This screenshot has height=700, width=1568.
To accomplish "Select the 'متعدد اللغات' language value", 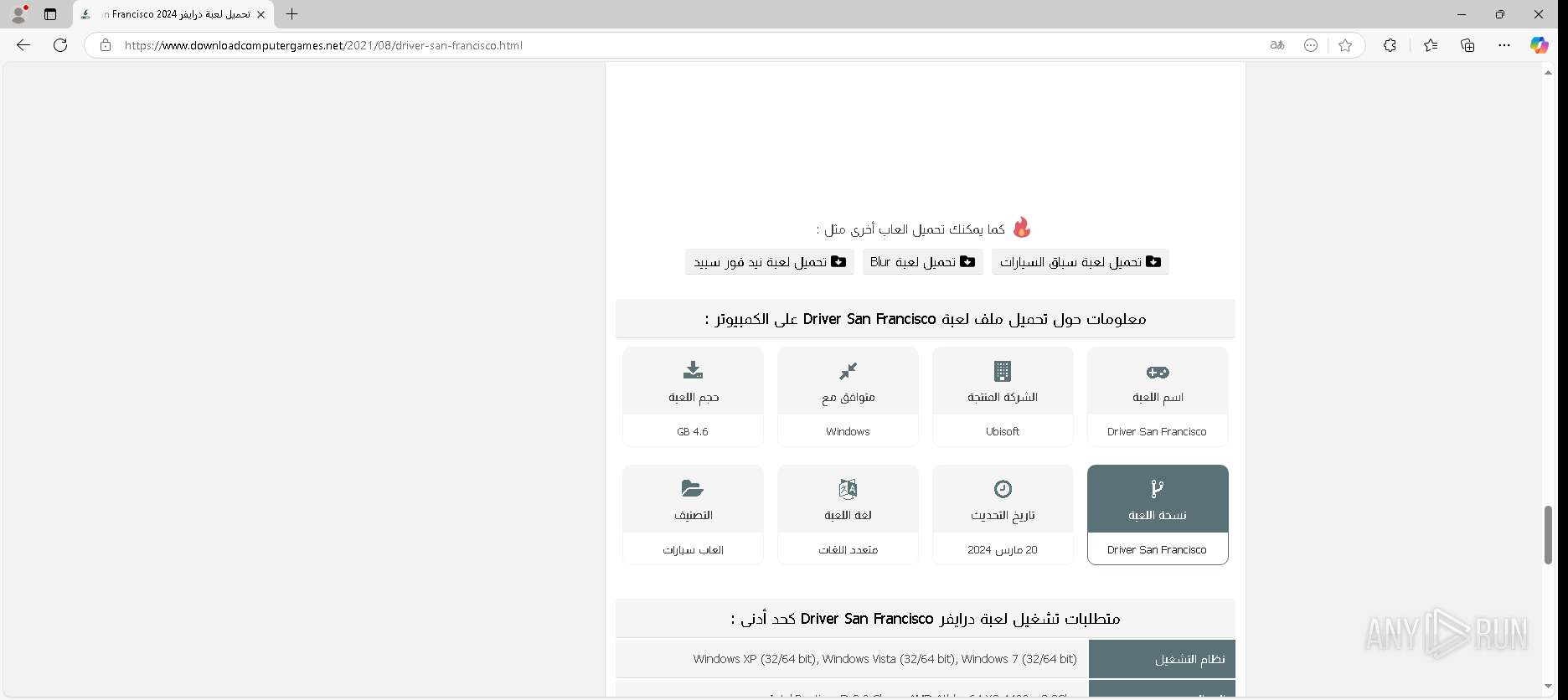I will [x=848, y=550].
